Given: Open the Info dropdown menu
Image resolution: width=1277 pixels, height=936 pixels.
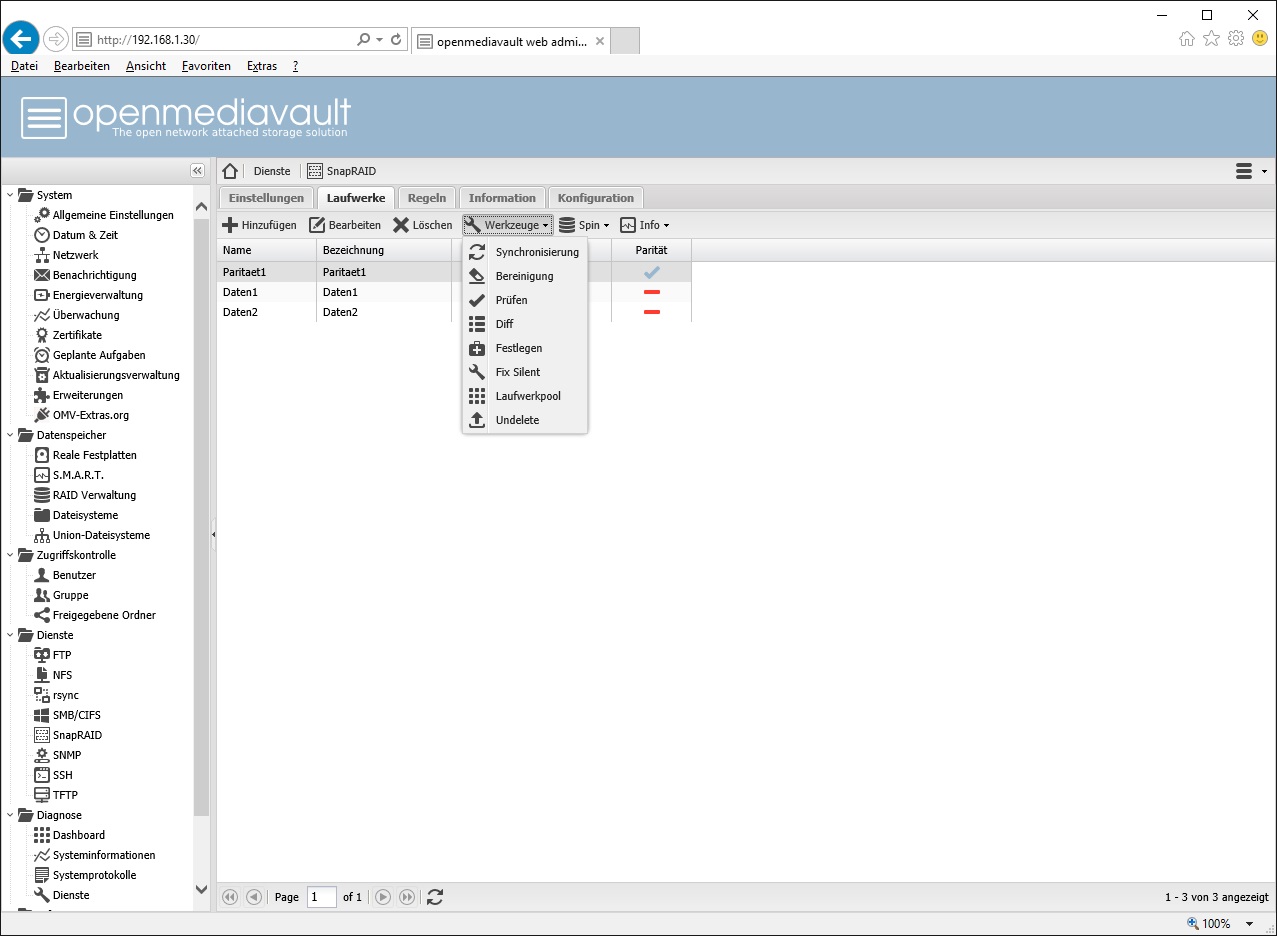Looking at the screenshot, I should pyautogui.click(x=645, y=225).
